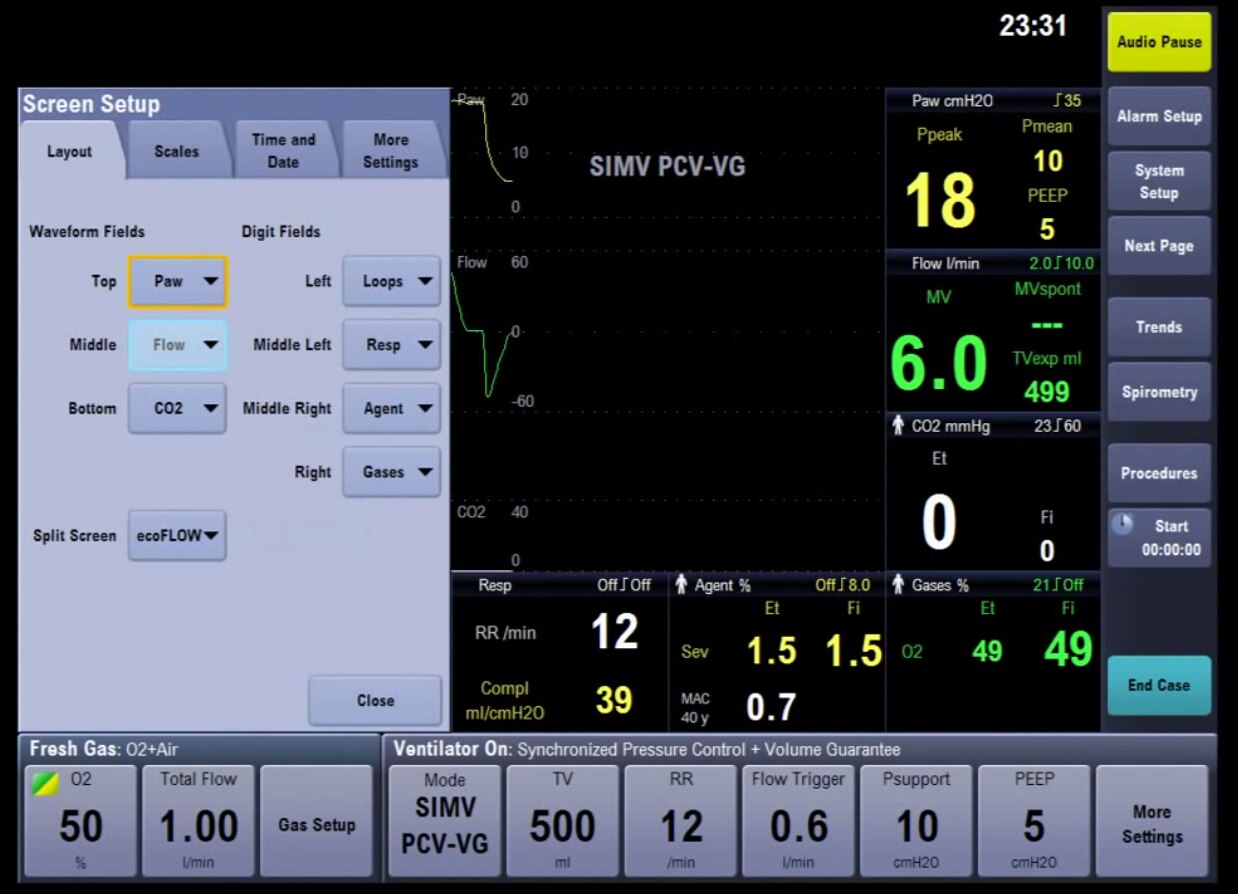Open the Top waveform Paw dropdown
1238x894 pixels.
pyautogui.click(x=177, y=281)
